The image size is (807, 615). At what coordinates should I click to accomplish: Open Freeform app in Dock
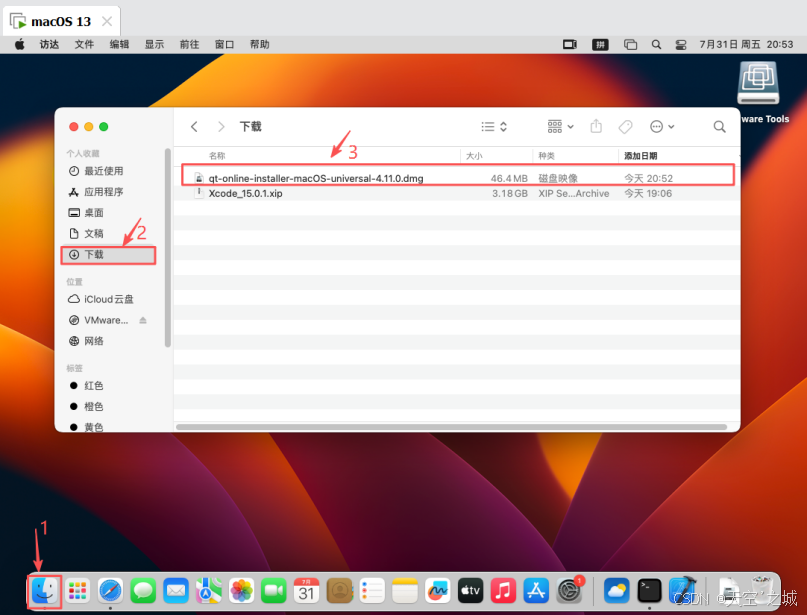click(x=437, y=591)
